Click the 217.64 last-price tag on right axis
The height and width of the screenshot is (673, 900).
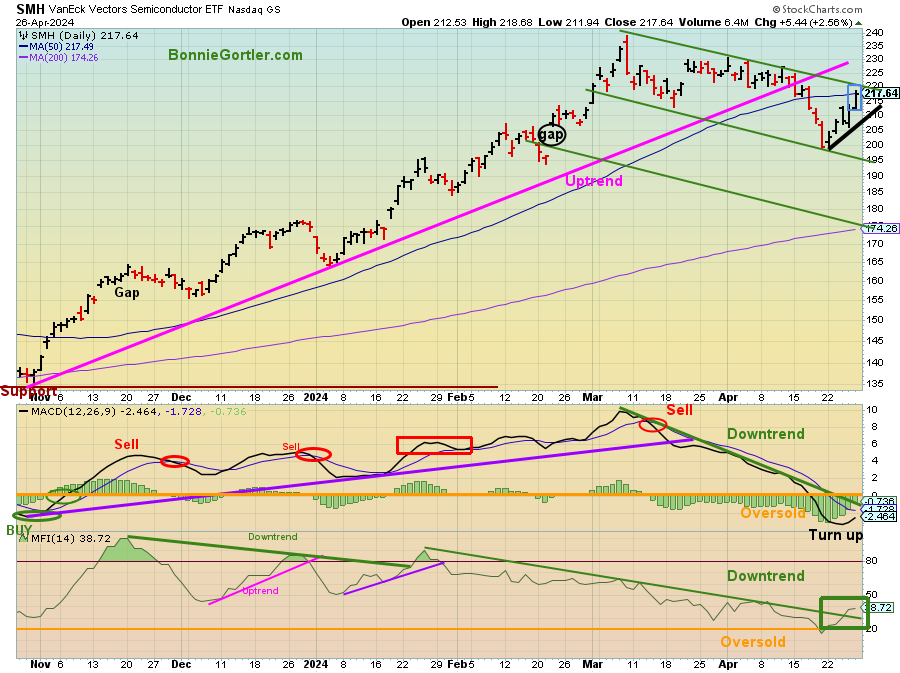click(880, 93)
